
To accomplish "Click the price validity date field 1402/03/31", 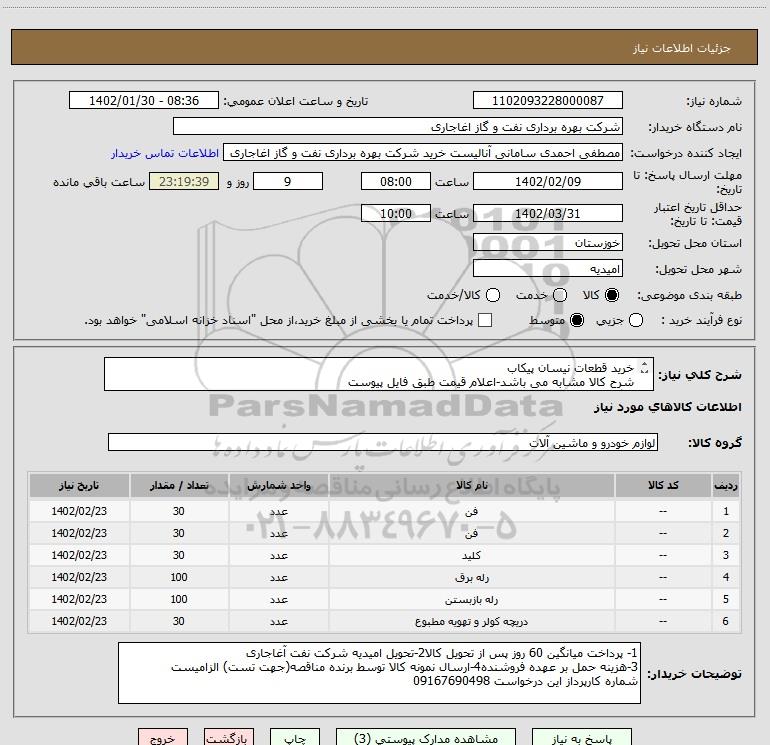I will (548, 213).
